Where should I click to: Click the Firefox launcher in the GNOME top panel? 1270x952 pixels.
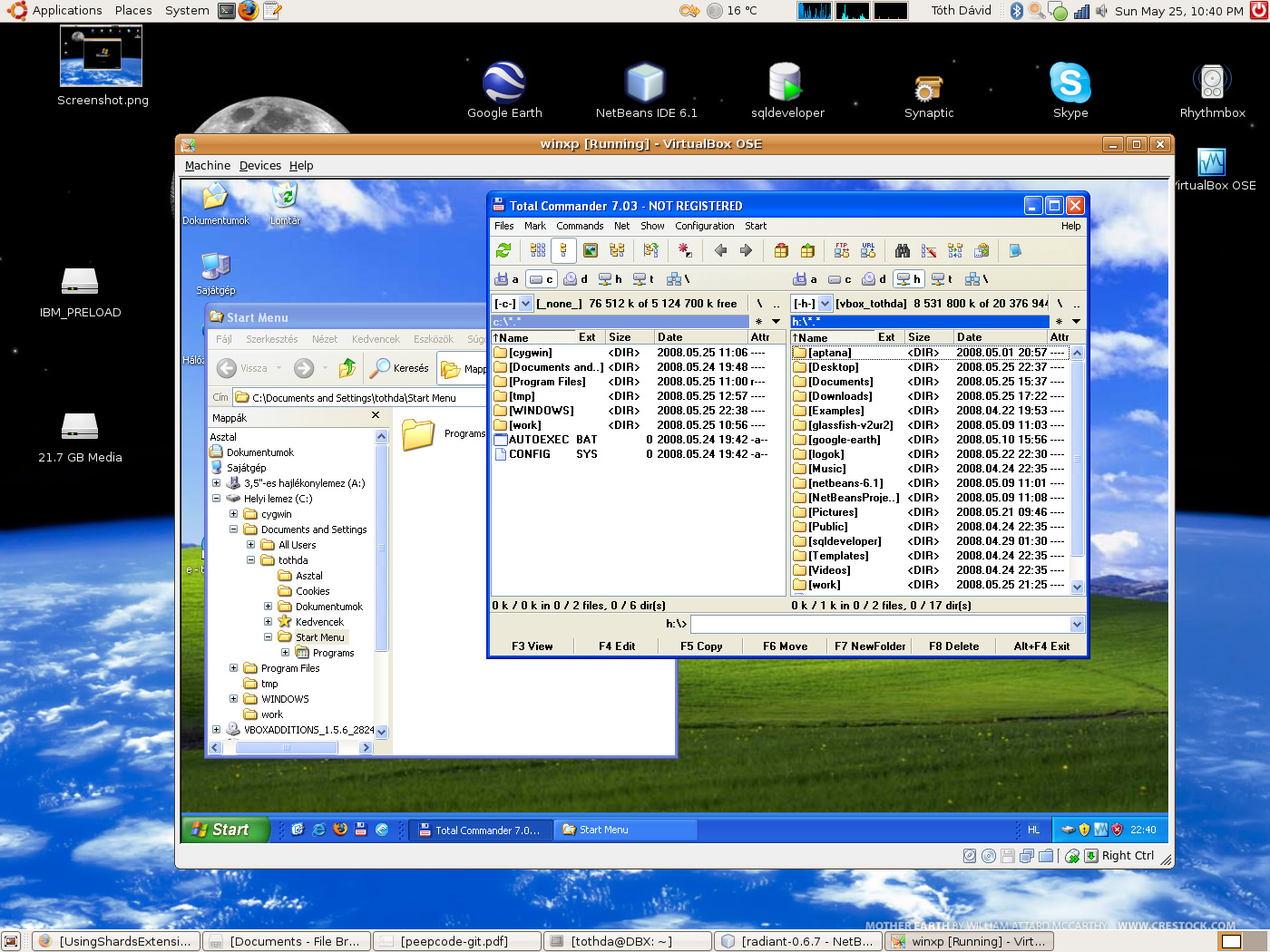pos(249,11)
